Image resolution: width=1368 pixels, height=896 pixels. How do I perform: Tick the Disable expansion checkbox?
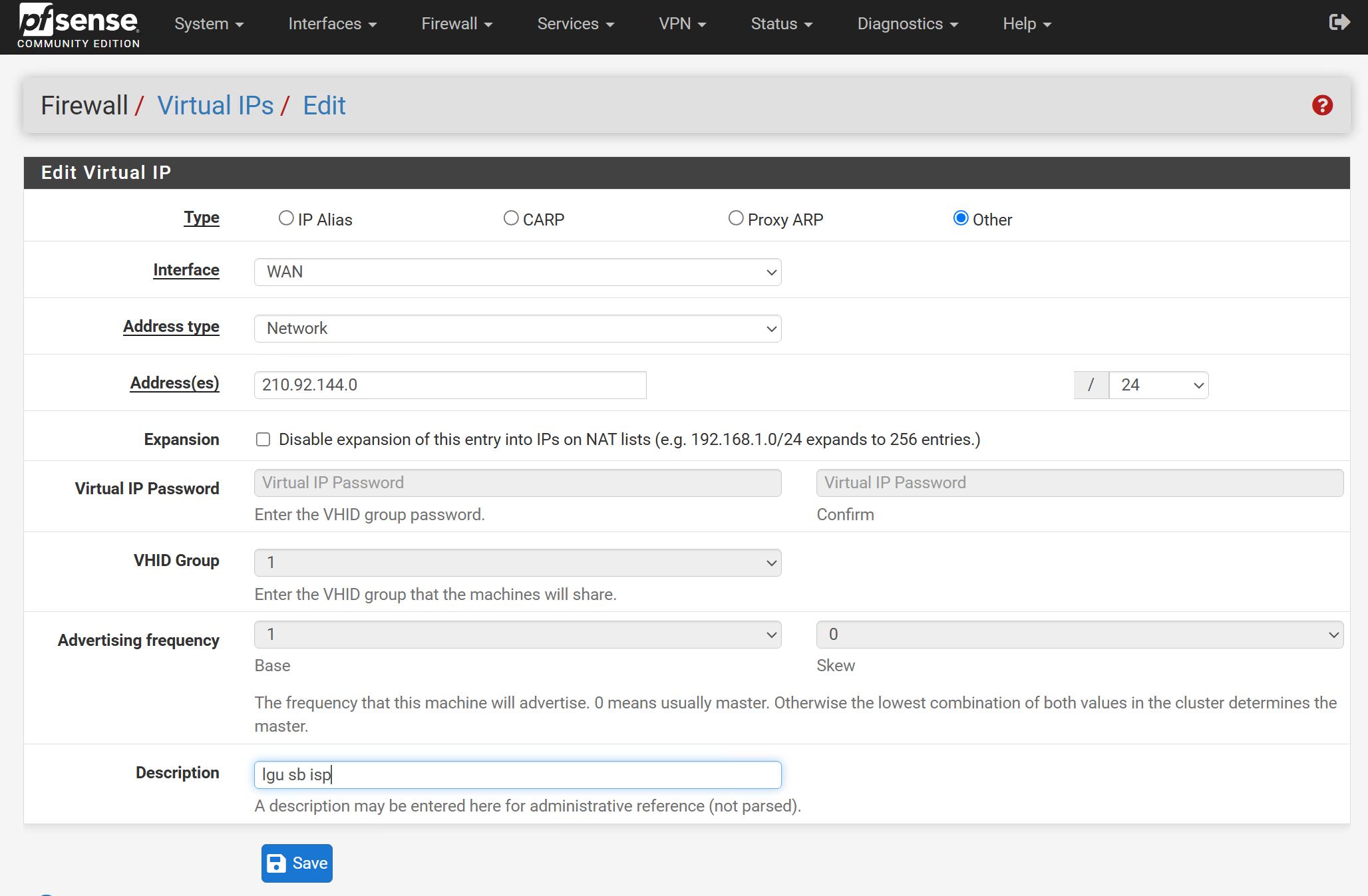point(263,440)
